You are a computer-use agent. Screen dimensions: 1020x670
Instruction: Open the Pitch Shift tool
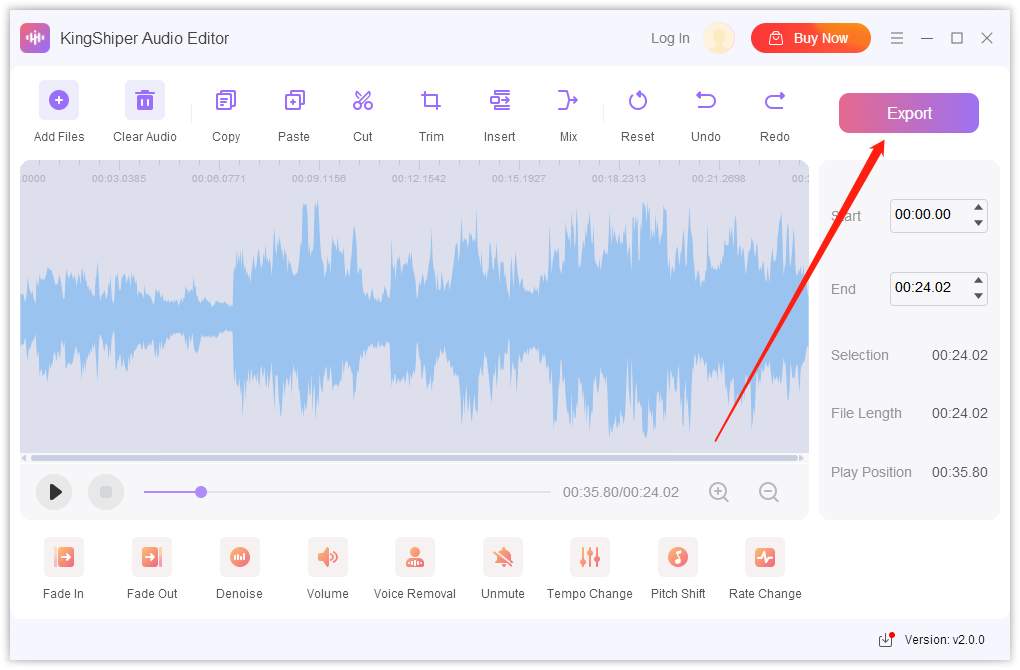click(x=678, y=557)
